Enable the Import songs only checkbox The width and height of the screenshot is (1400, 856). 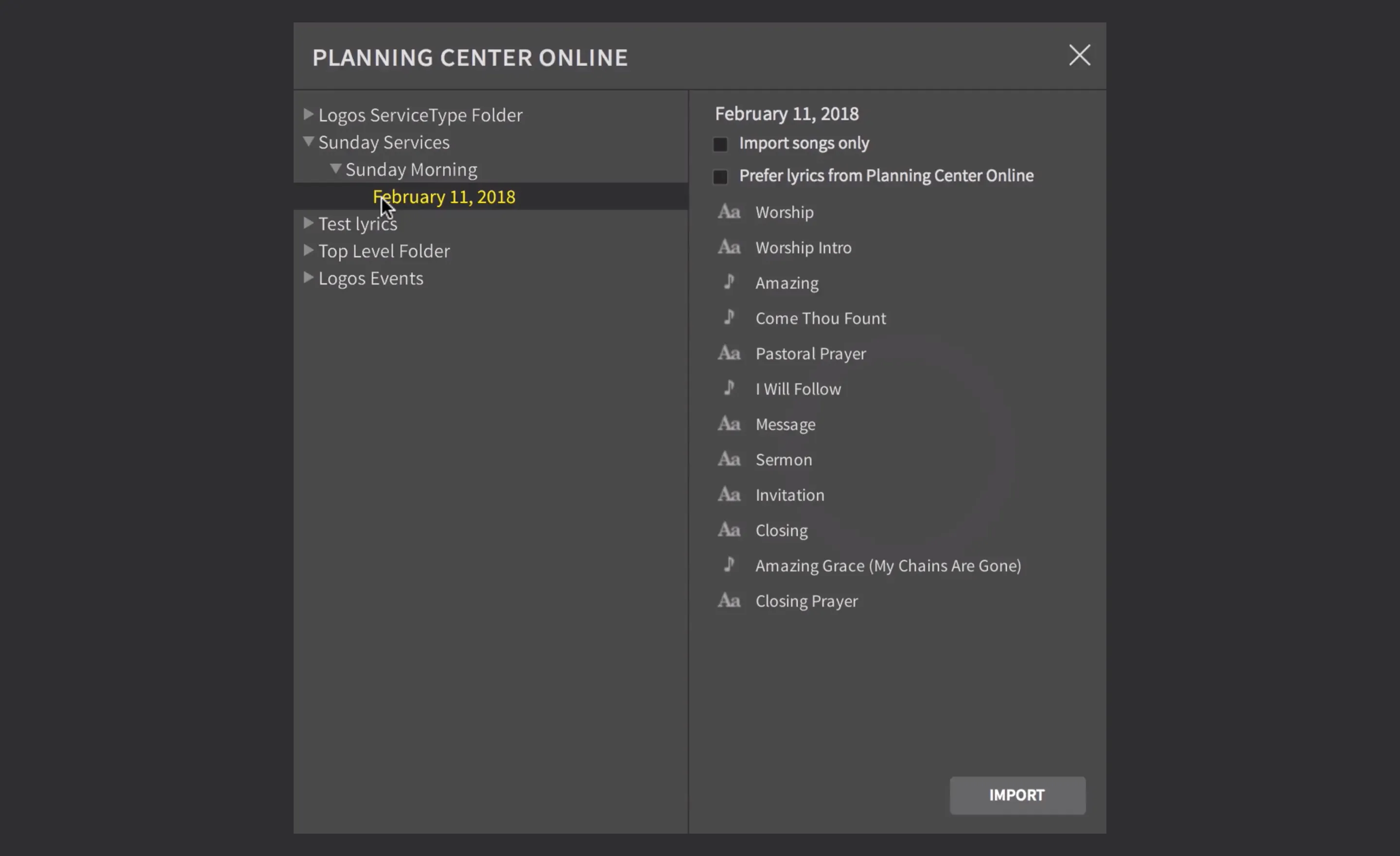719,144
